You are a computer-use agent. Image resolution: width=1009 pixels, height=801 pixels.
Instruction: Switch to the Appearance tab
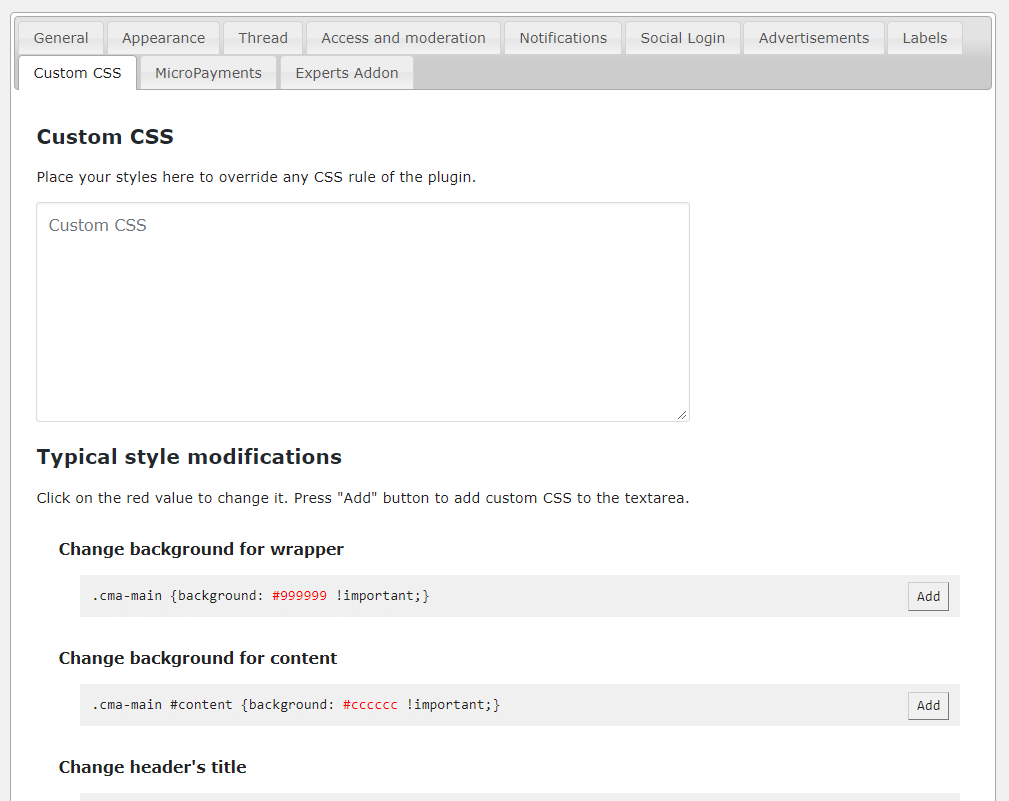[163, 38]
